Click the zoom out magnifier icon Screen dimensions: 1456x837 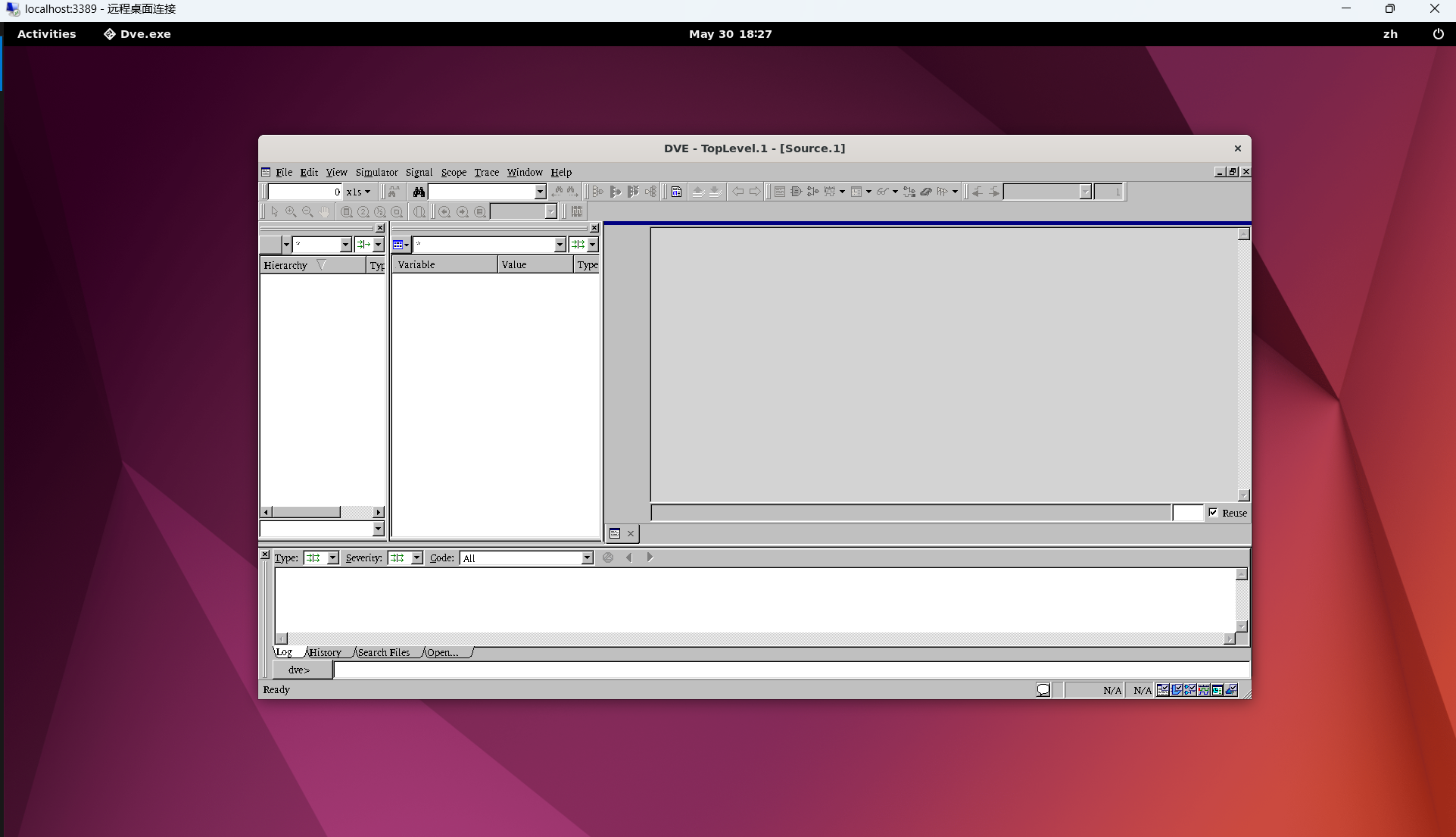point(307,212)
